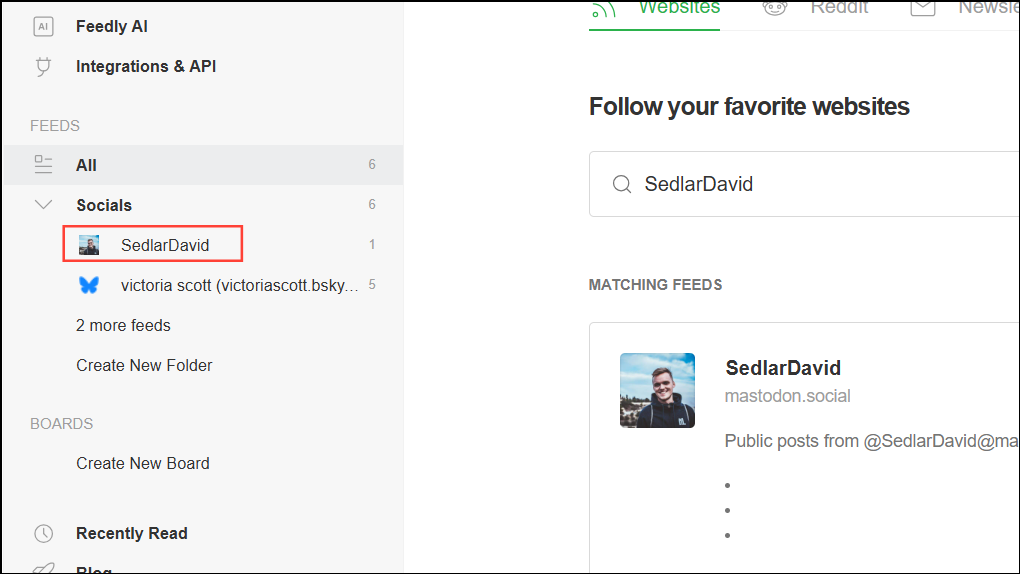Viewport: 1020px width, 574px height.
Task: Click the Reddit tab icon
Action: click(x=774, y=8)
